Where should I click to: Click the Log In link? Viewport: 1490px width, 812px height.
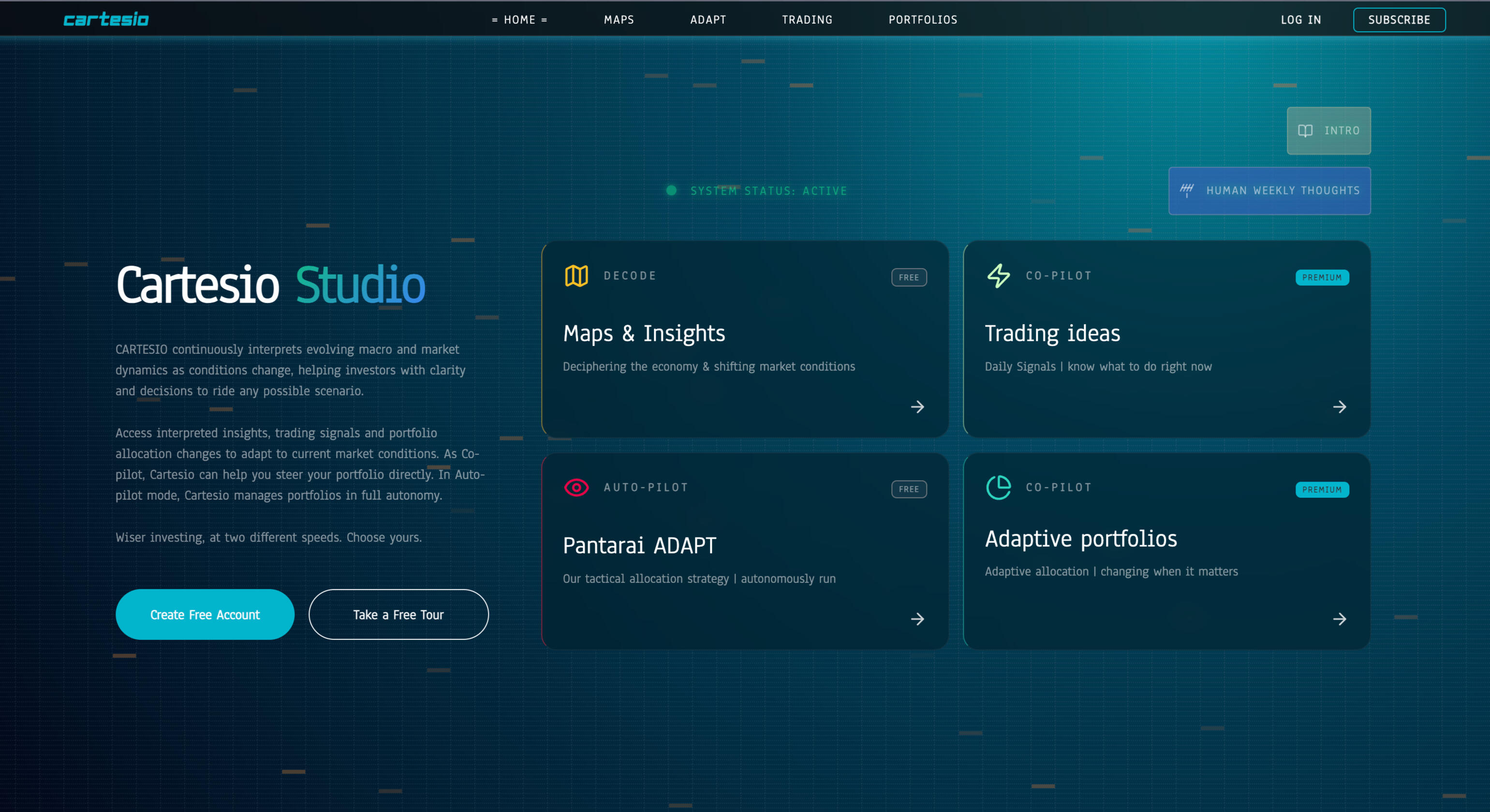[x=1301, y=20]
